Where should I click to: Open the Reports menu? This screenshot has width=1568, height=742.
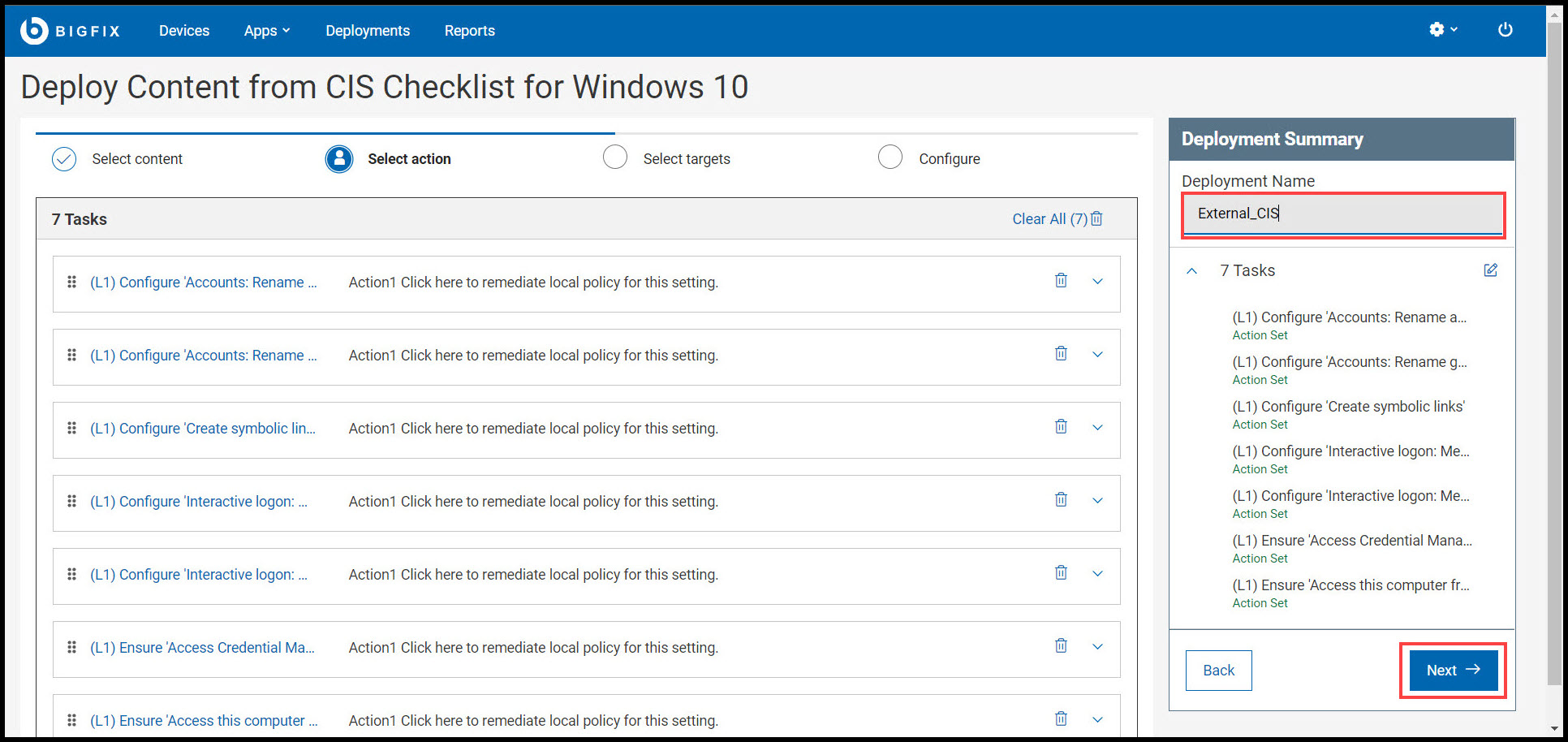pyautogui.click(x=469, y=30)
